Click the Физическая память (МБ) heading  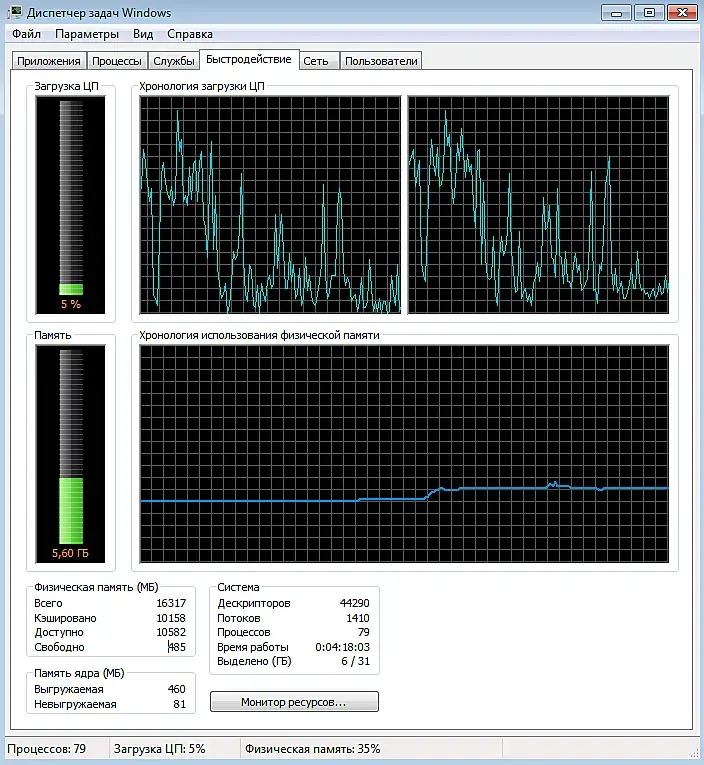[x=96, y=587]
